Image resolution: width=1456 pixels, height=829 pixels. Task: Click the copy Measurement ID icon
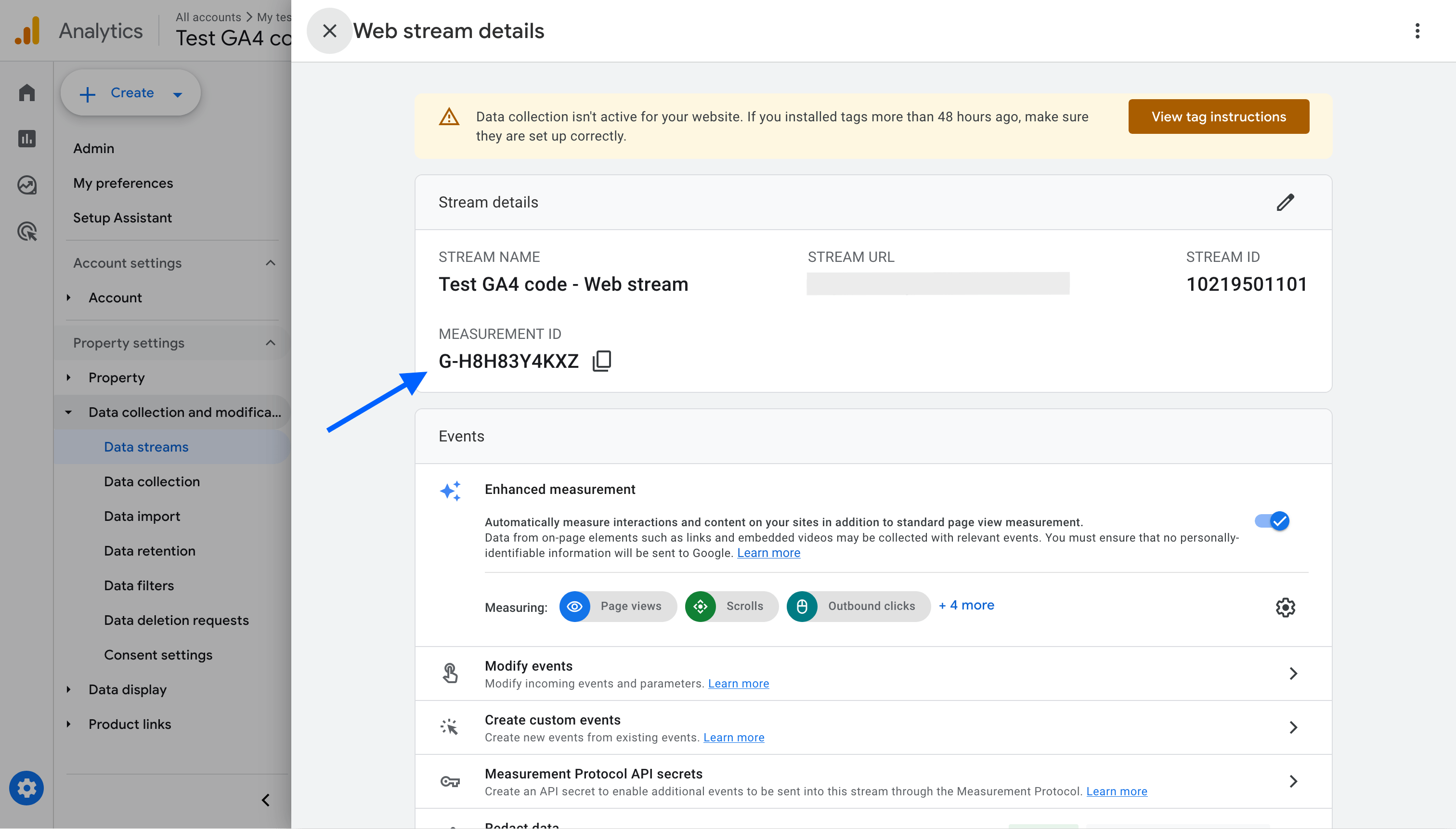pyautogui.click(x=601, y=361)
